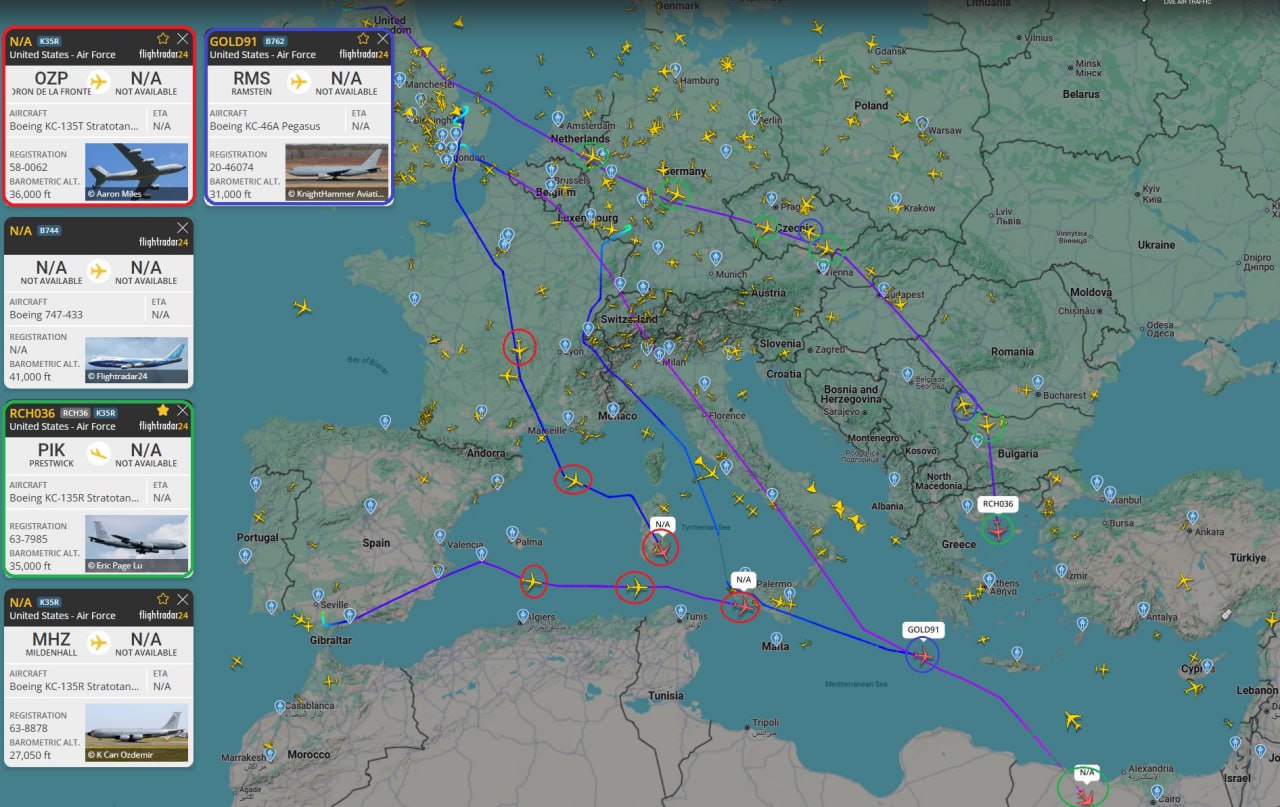Viewport: 1280px width, 807px height.
Task: Unfavorite RCH036 with its filled star
Action: point(163,411)
